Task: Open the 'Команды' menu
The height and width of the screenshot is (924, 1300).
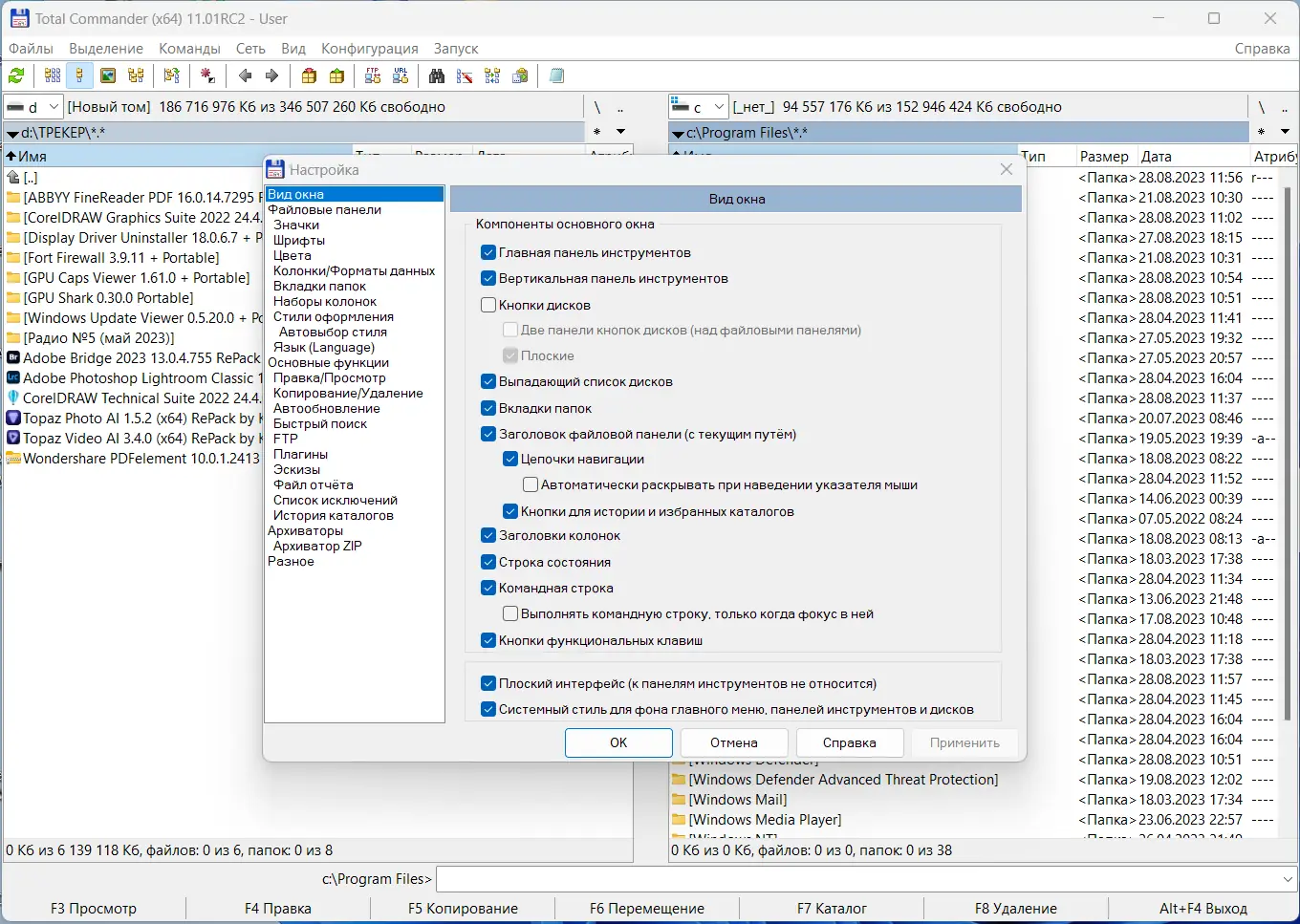Action: [189, 49]
